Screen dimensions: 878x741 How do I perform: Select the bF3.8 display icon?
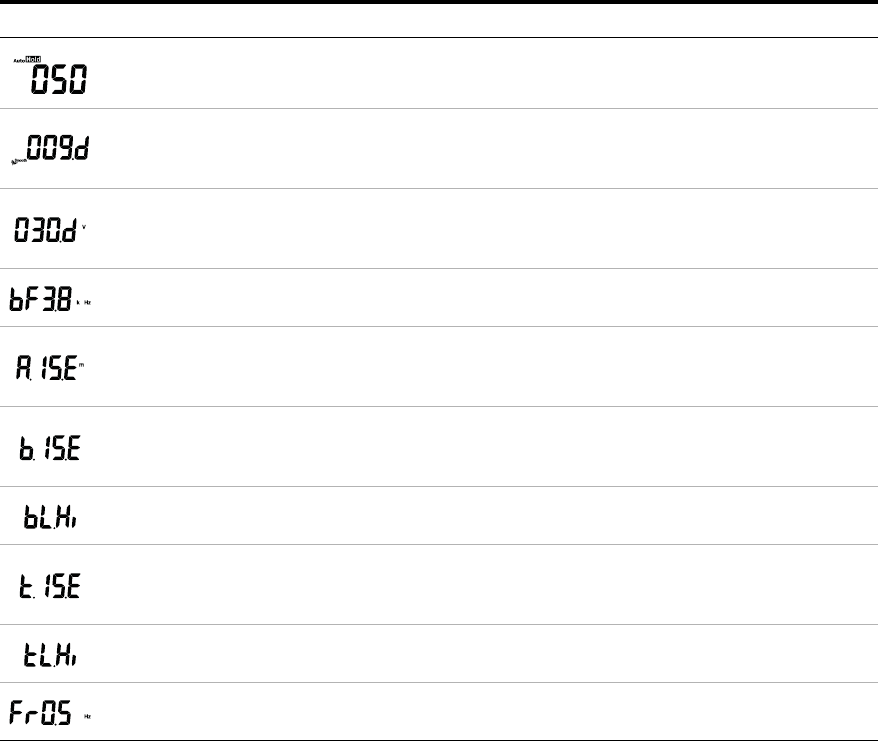point(41,299)
